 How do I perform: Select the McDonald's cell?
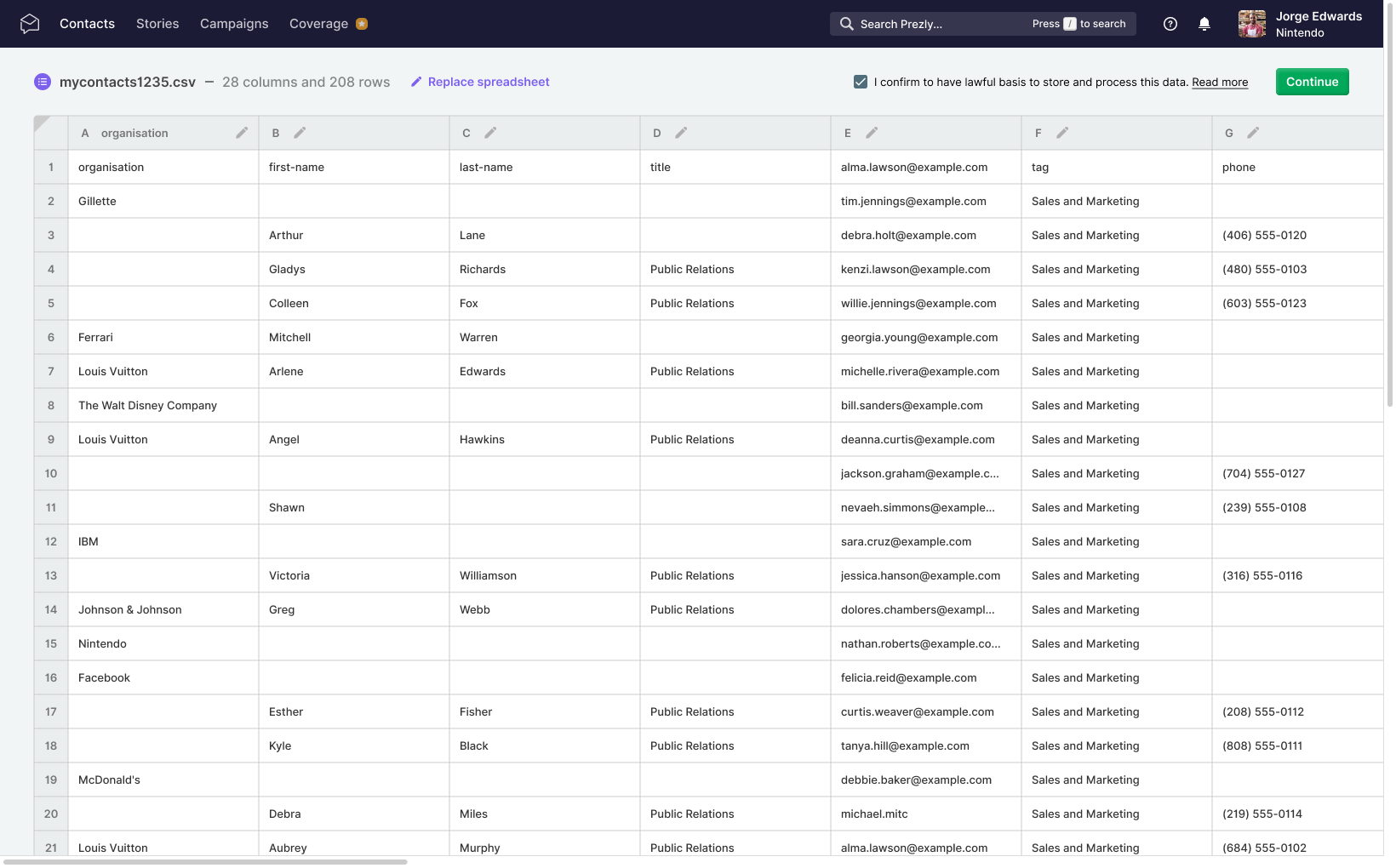[x=163, y=779]
